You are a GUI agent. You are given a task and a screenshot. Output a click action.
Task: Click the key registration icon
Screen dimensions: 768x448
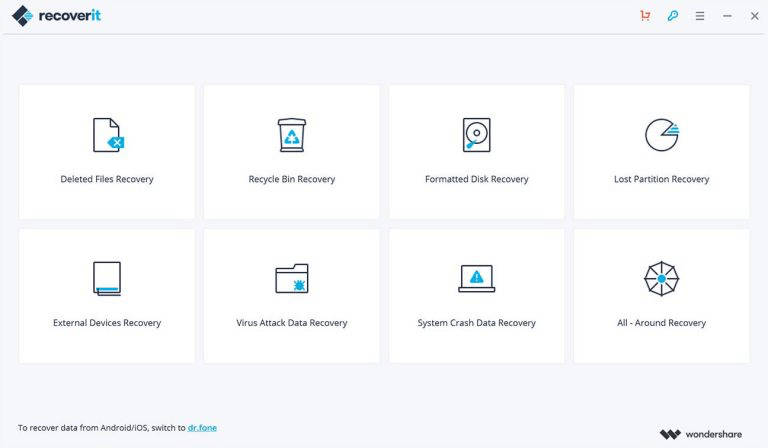tap(673, 16)
